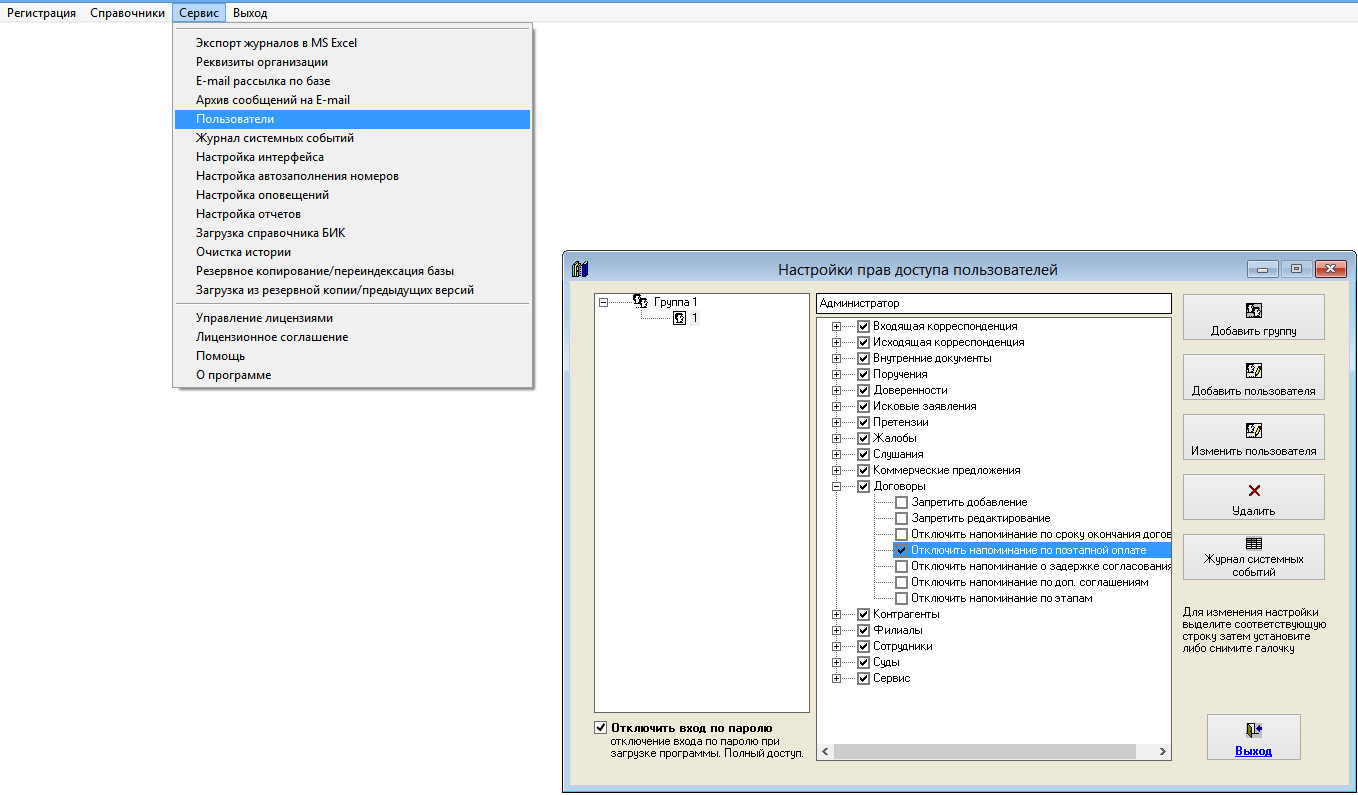Enable Запретить добавление checkbox

tap(902, 502)
